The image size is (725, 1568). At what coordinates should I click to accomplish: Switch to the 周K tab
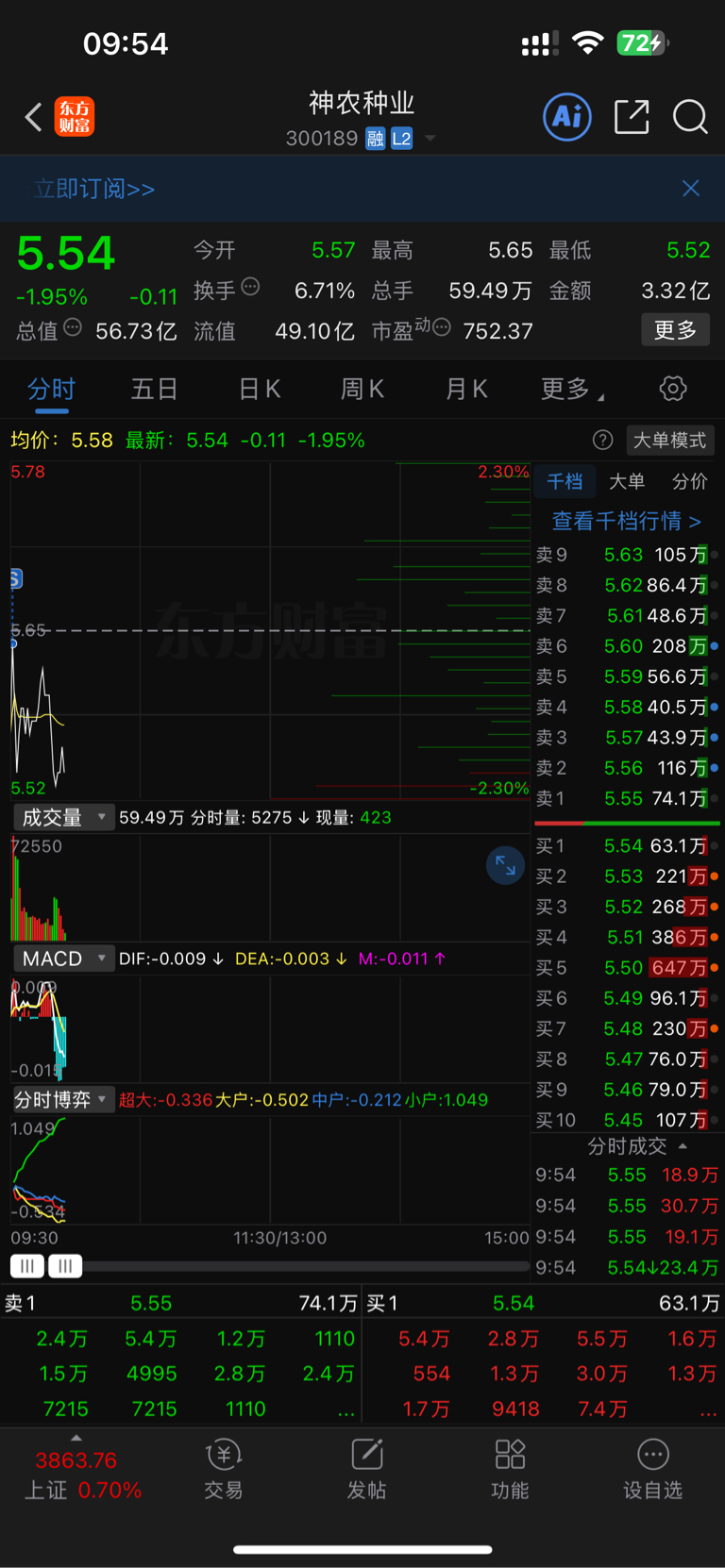pyautogui.click(x=362, y=389)
